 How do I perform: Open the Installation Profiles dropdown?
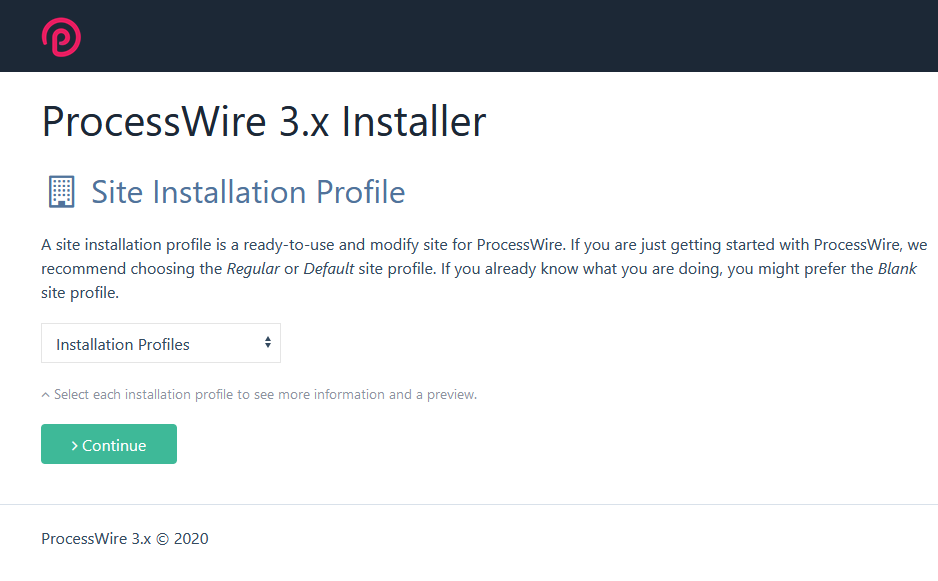160,343
